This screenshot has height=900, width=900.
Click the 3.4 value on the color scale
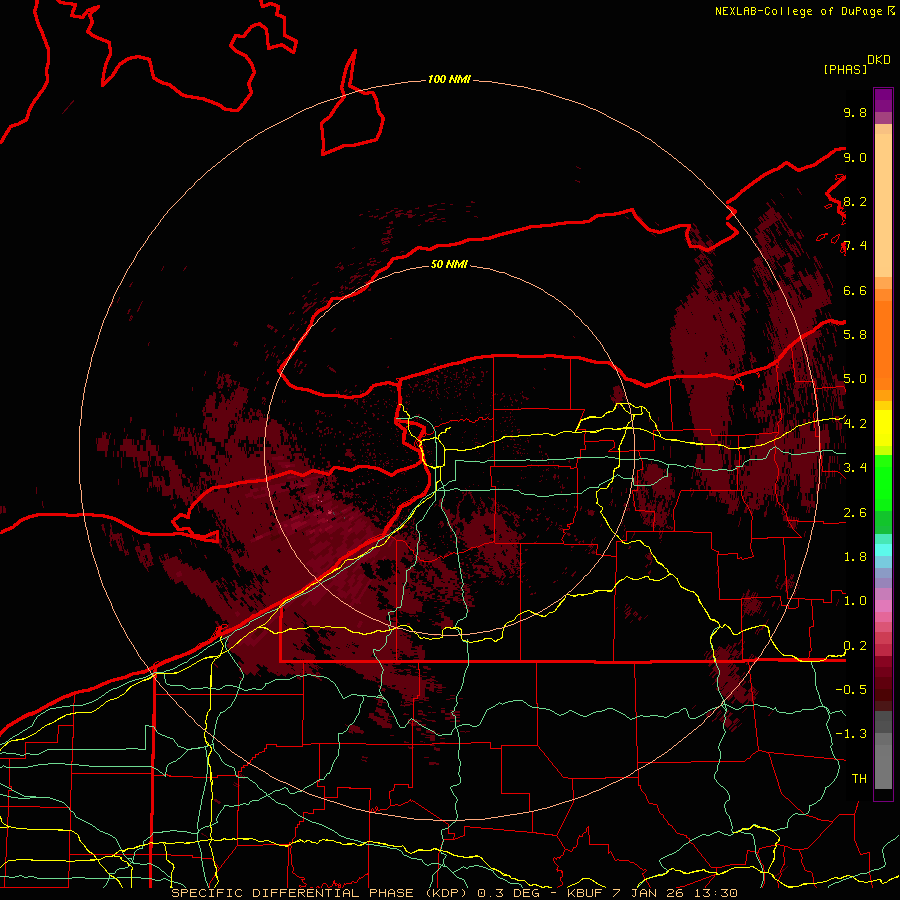click(x=855, y=467)
